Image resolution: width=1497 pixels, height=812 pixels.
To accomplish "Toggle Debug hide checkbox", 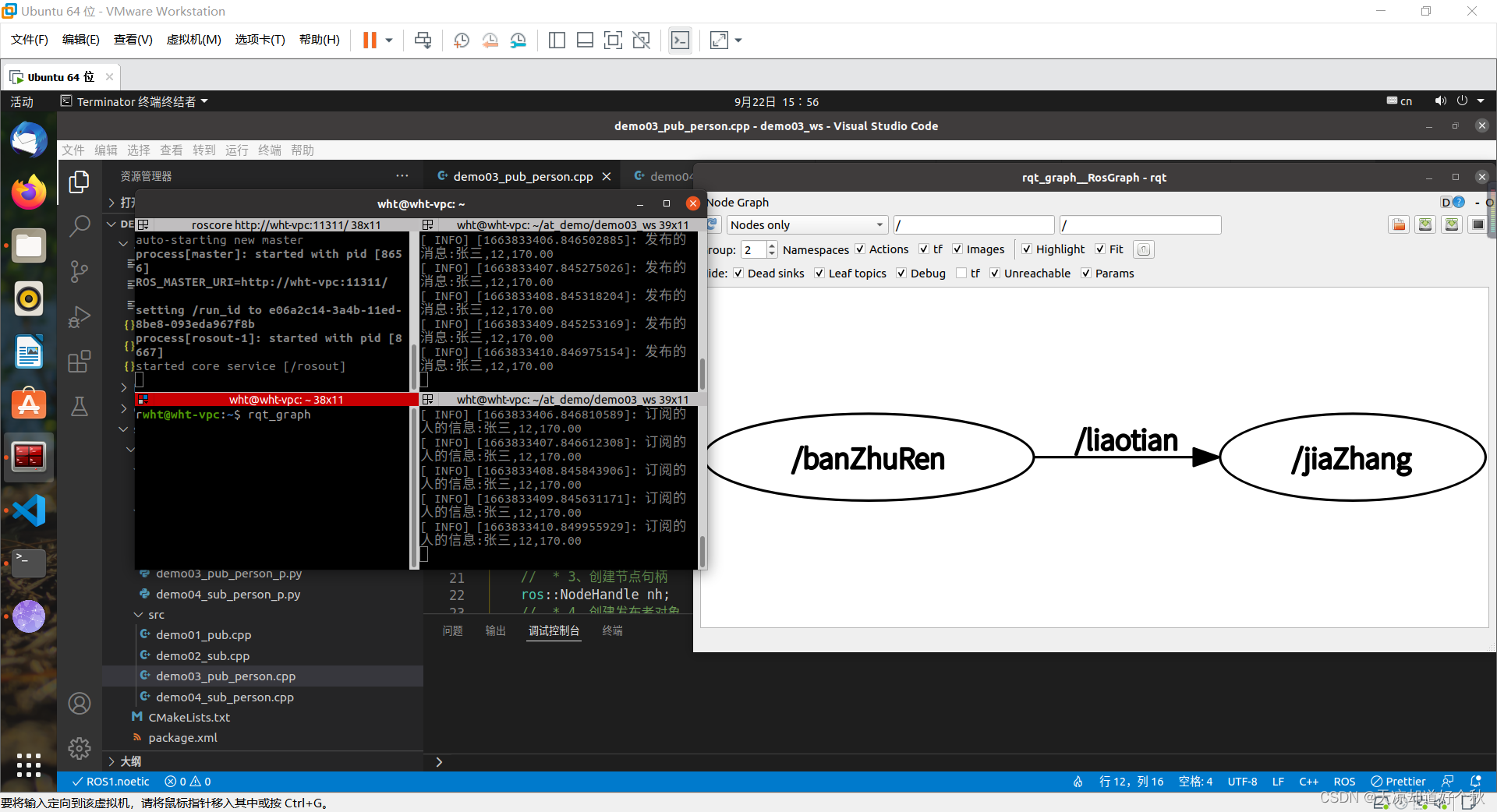I will pyautogui.click(x=901, y=273).
